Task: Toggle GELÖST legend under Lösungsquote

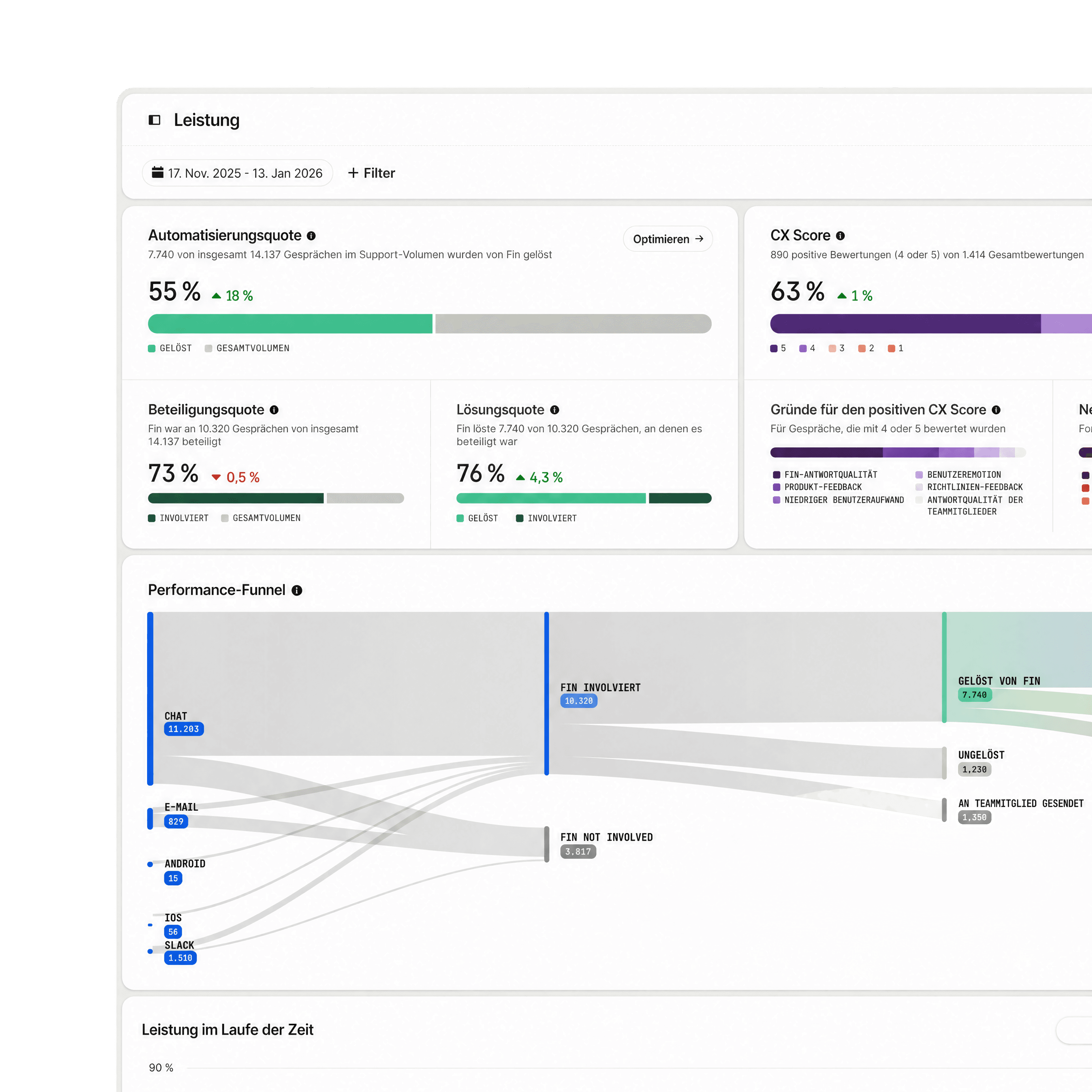Action: click(x=477, y=518)
